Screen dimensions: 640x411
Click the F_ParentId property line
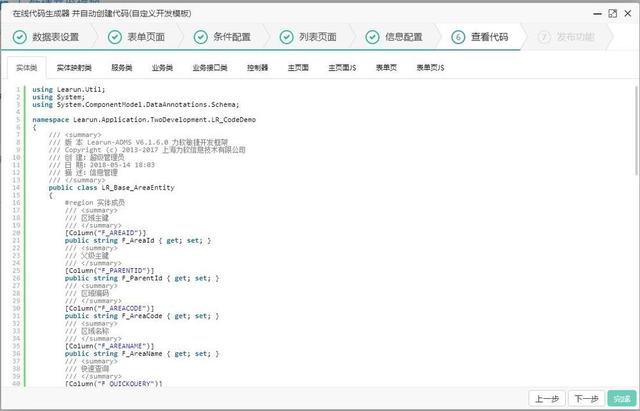coord(142,278)
